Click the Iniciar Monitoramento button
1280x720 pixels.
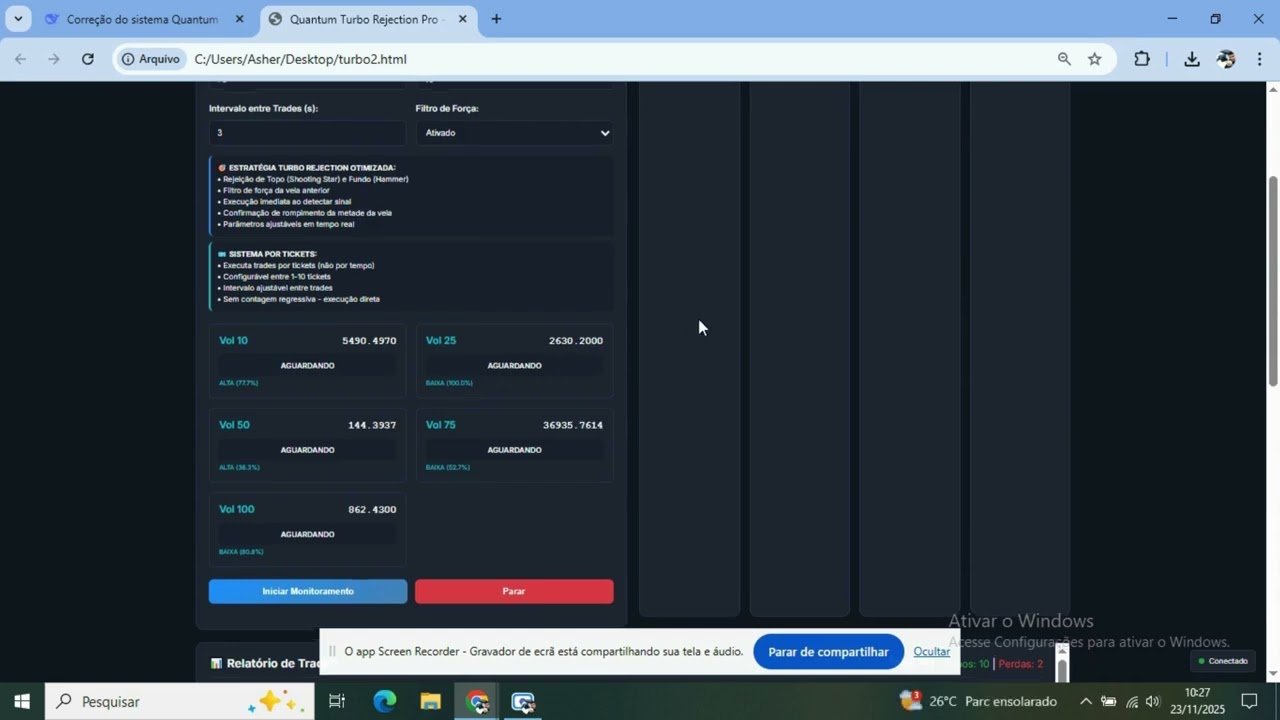[x=307, y=591]
